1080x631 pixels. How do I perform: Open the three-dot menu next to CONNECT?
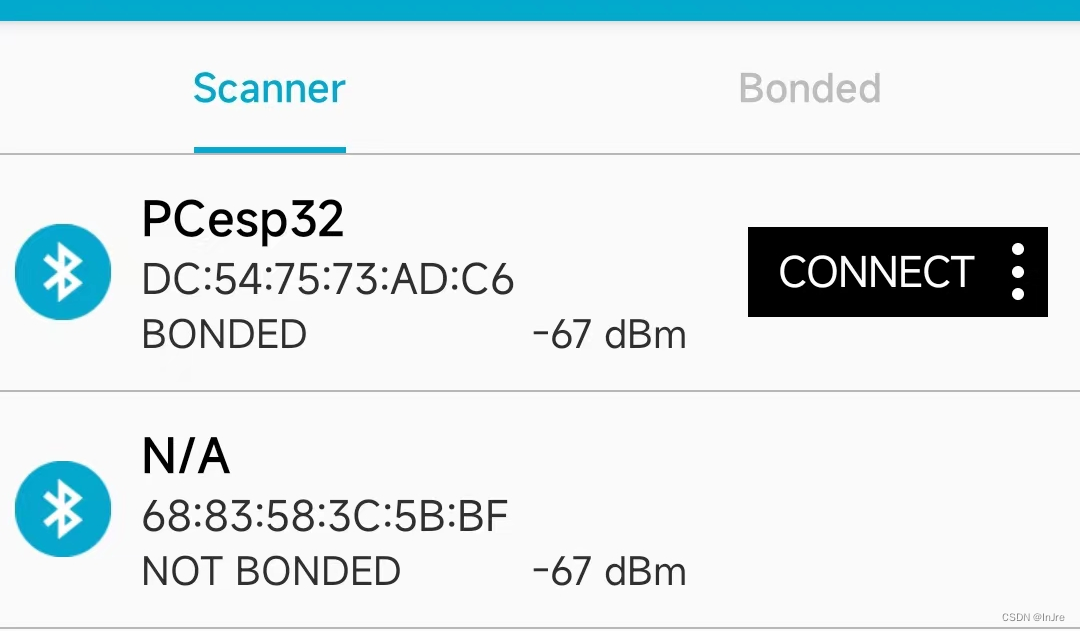(1017, 272)
